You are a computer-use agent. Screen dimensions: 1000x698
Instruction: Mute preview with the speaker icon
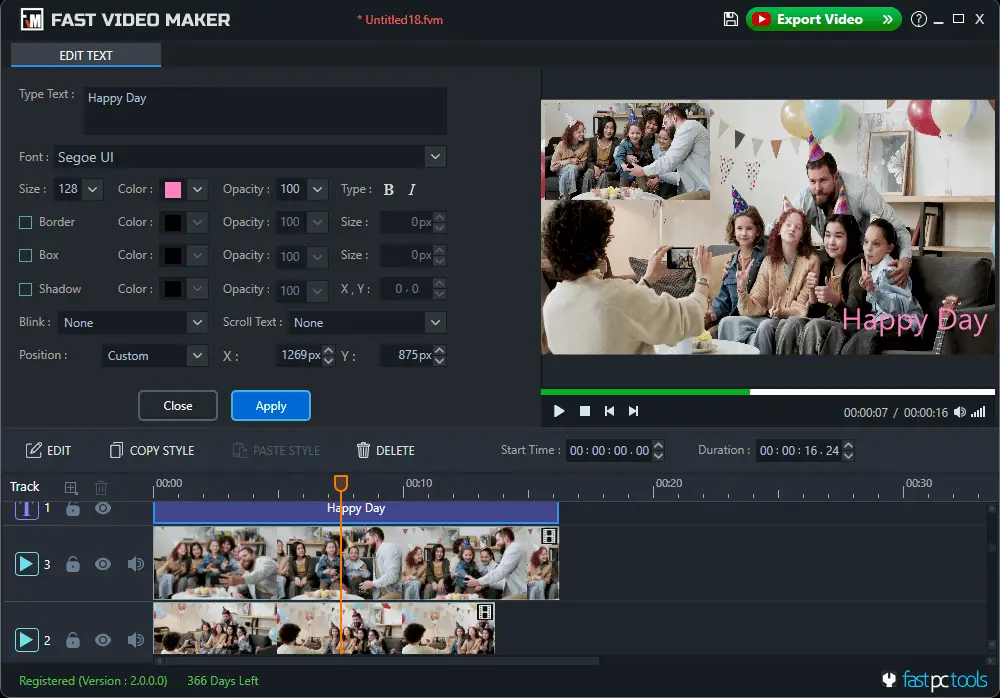click(960, 412)
